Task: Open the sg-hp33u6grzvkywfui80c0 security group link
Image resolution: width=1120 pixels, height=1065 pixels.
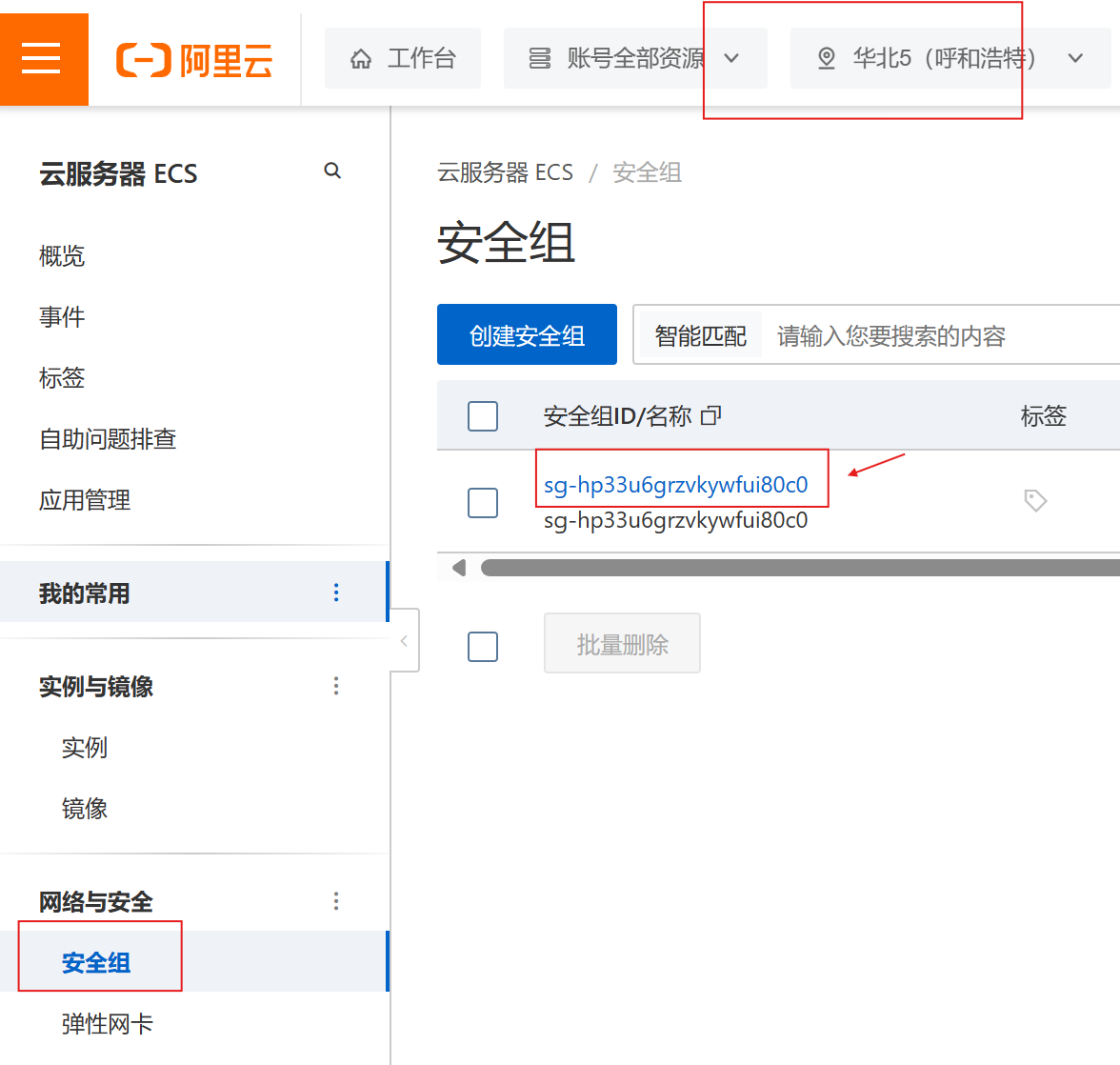Action: [675, 485]
